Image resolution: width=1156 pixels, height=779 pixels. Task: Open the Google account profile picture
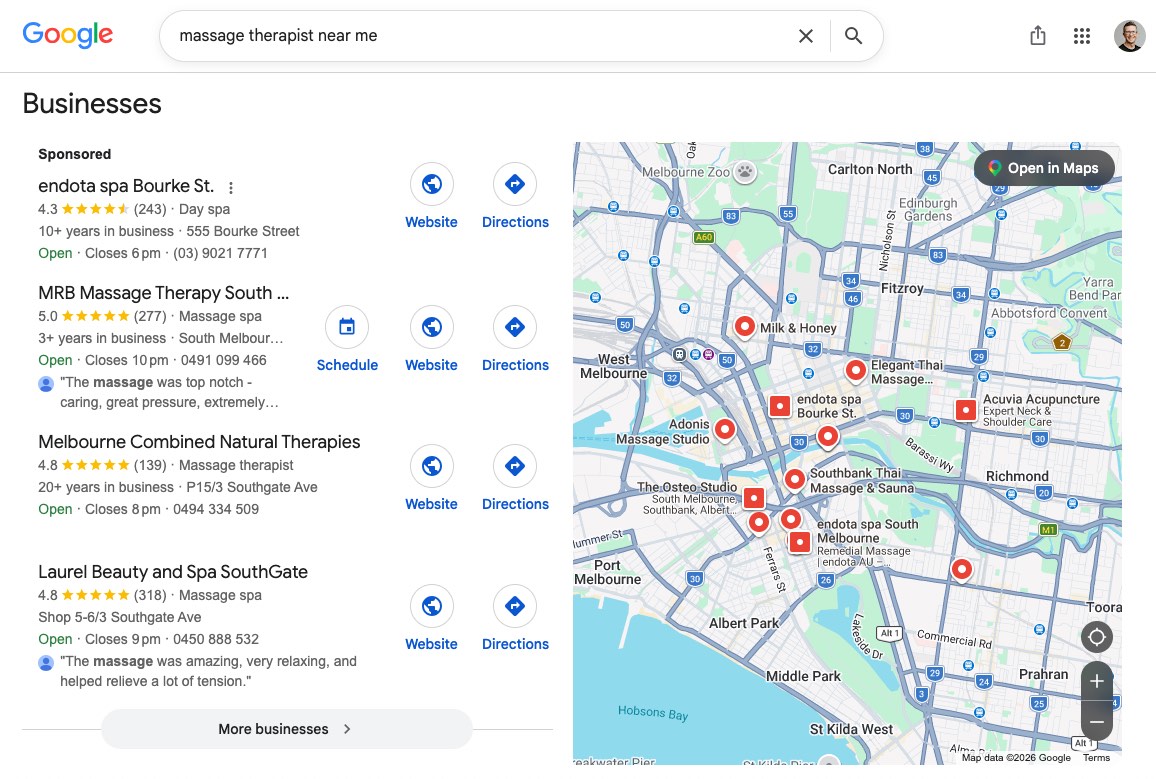pos(1129,35)
